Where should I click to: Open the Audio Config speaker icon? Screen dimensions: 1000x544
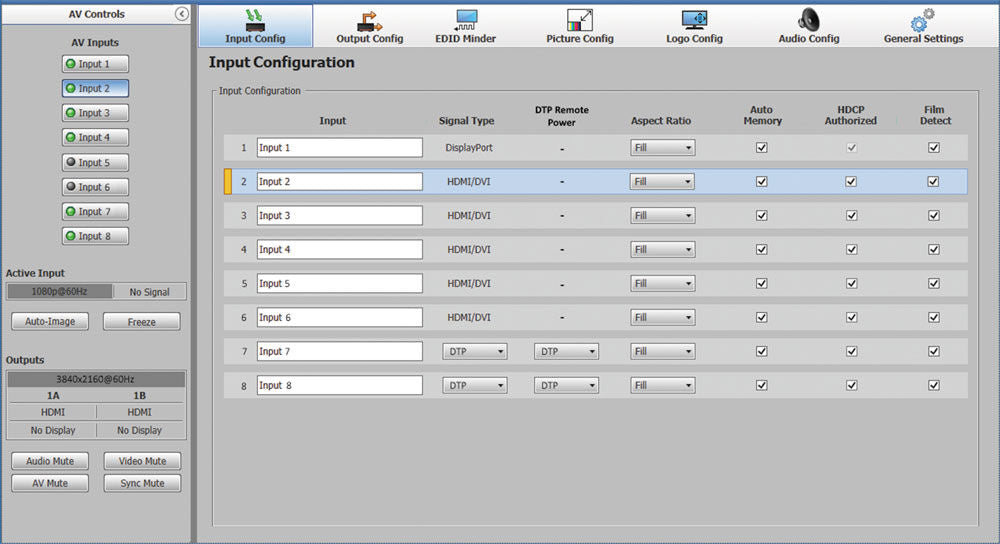click(x=808, y=20)
